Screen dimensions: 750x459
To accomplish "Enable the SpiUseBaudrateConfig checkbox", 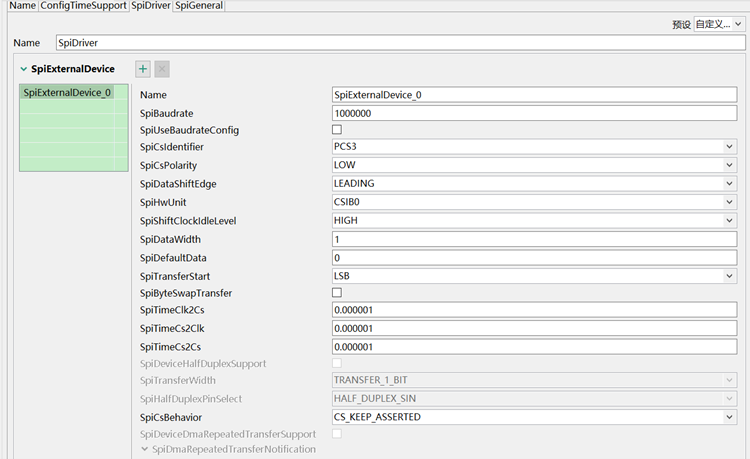I will tap(337, 130).
